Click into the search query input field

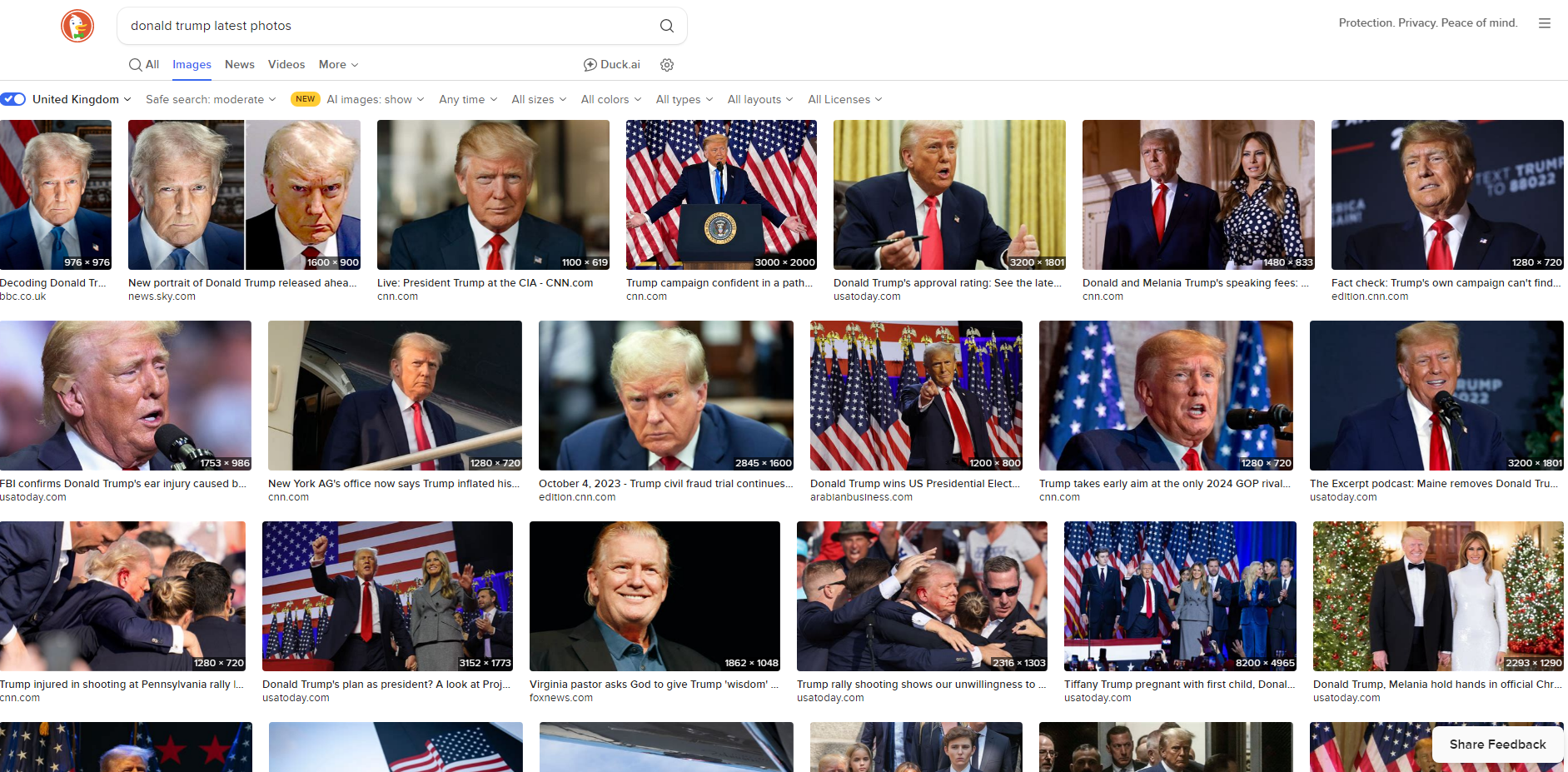[x=383, y=26]
